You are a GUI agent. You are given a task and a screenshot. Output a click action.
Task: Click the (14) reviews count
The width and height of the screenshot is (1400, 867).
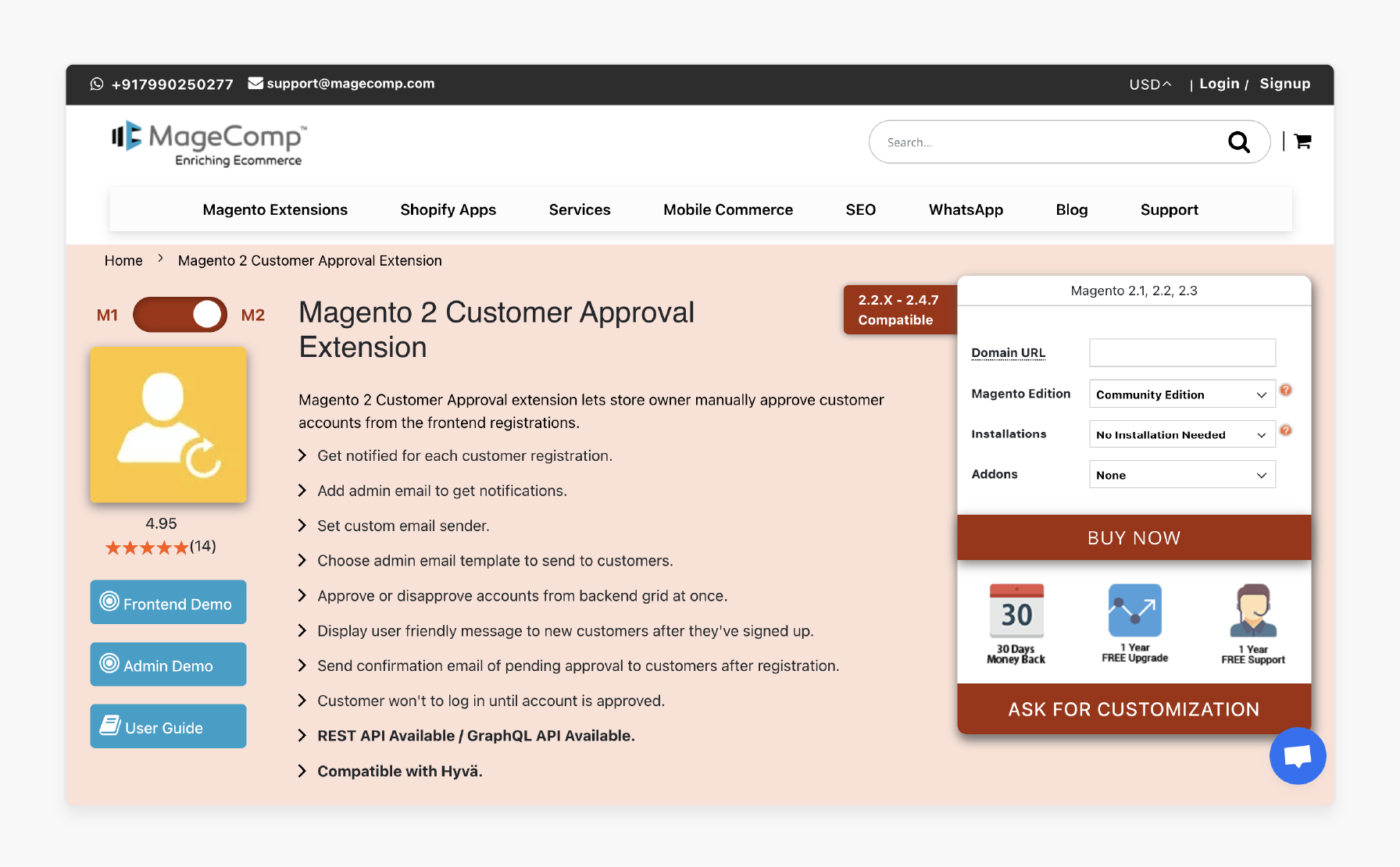(x=203, y=546)
